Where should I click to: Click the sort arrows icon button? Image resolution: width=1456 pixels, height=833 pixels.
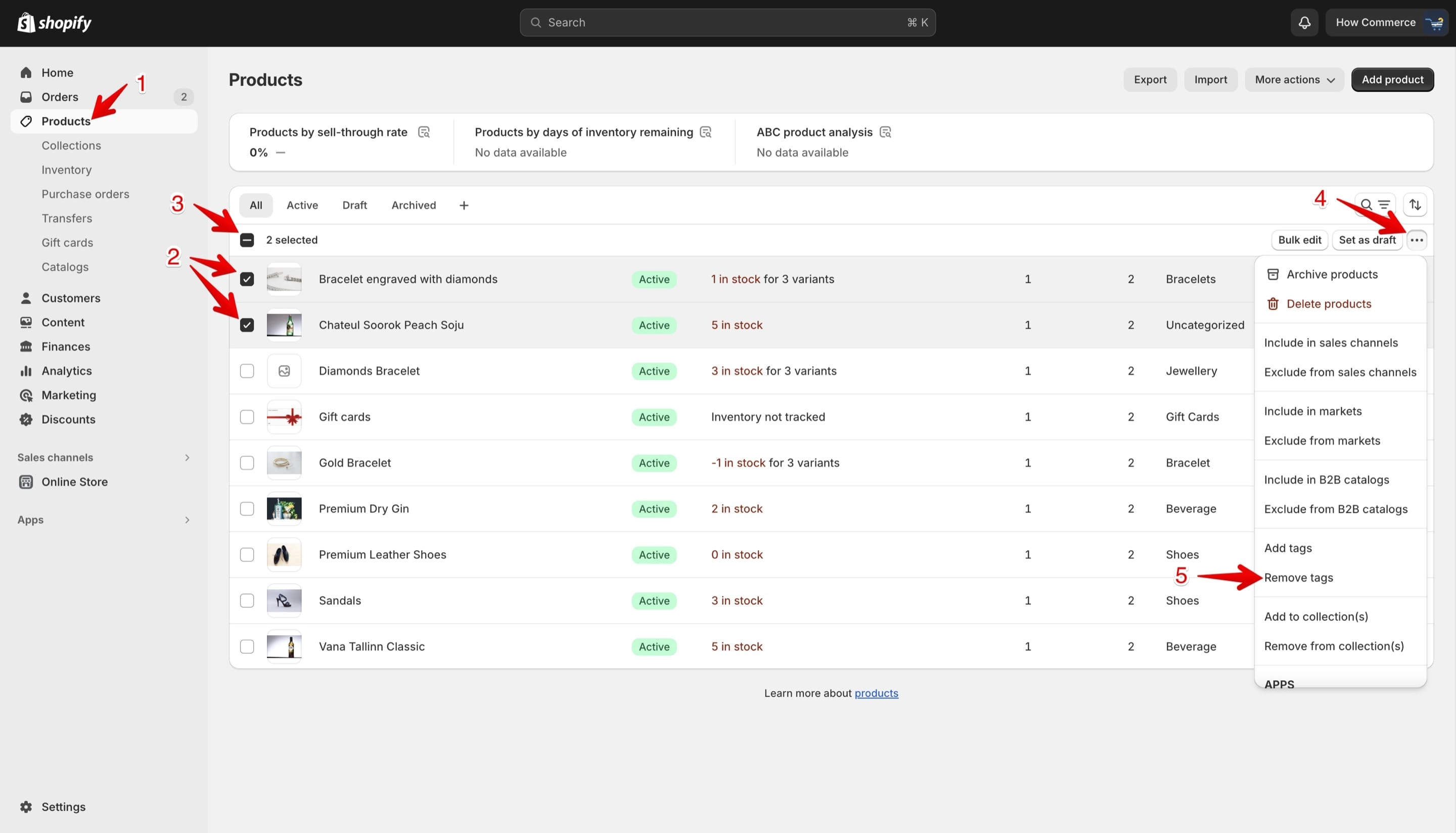pos(1416,205)
